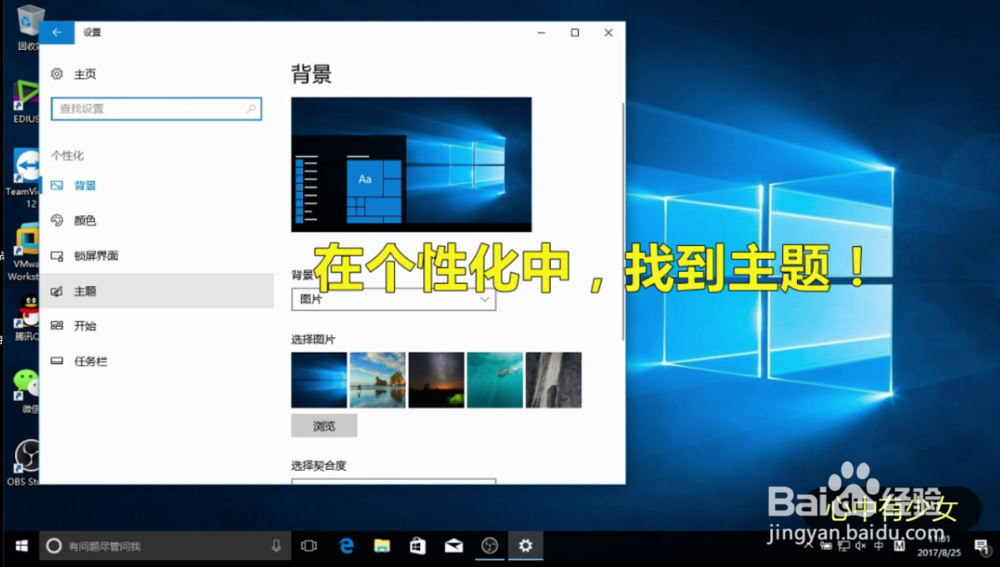
Task: Expand the 图片 background type dropdown
Action: click(393, 299)
